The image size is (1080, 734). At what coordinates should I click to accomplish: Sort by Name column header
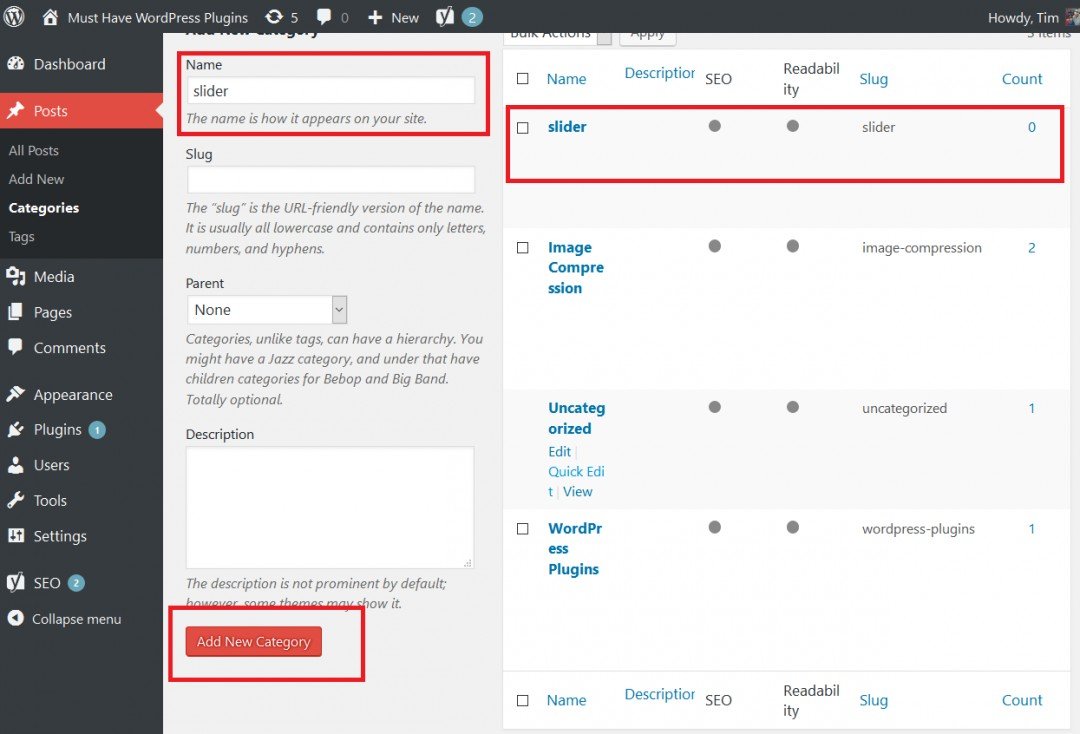coord(566,79)
